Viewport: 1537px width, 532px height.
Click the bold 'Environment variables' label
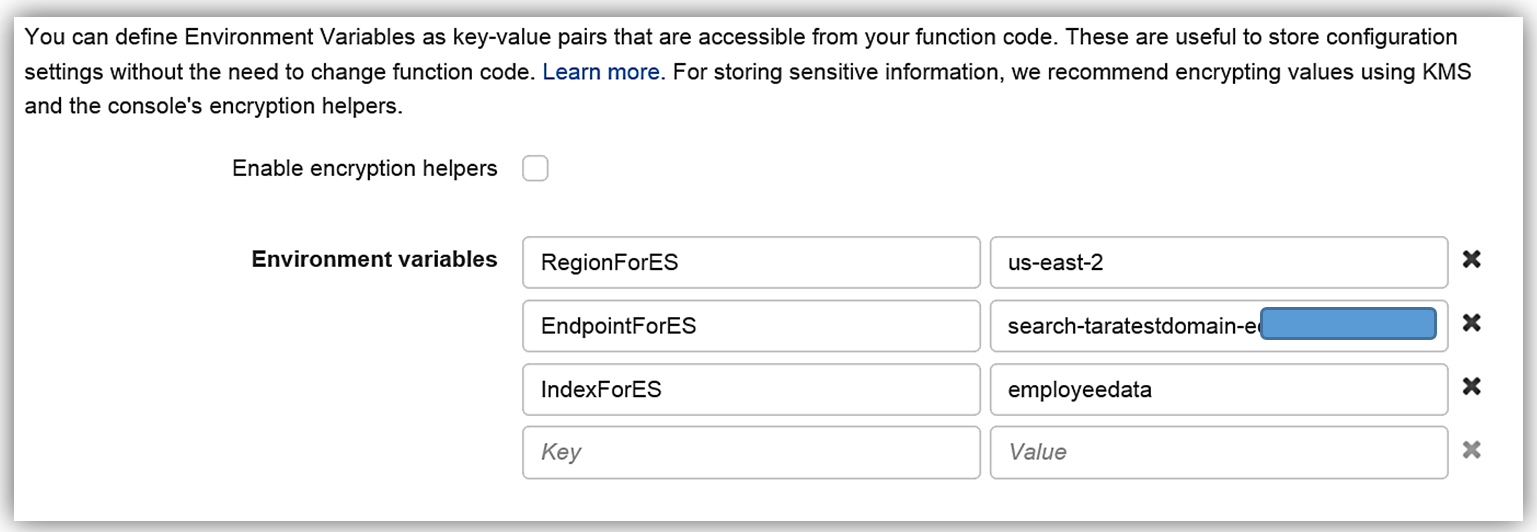(374, 259)
